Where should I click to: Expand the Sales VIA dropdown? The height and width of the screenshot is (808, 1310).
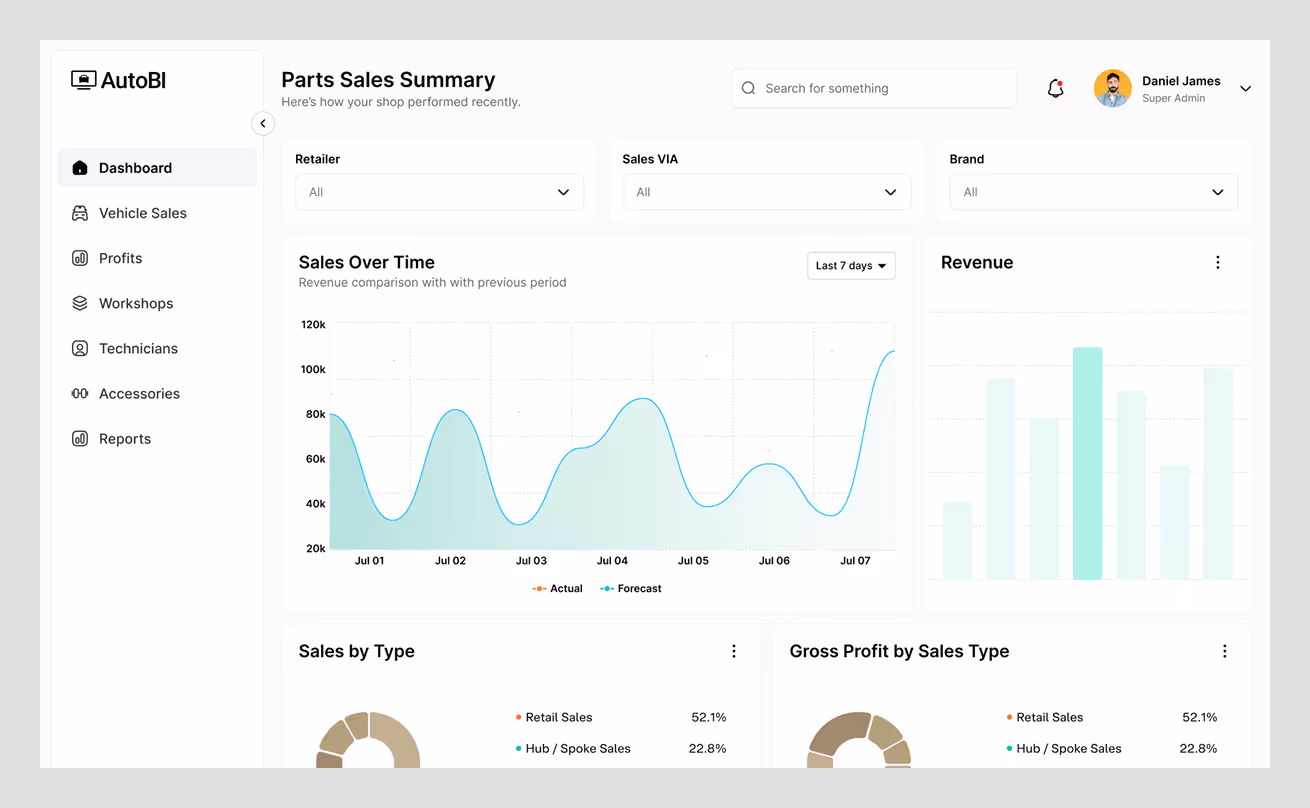[x=766, y=191]
